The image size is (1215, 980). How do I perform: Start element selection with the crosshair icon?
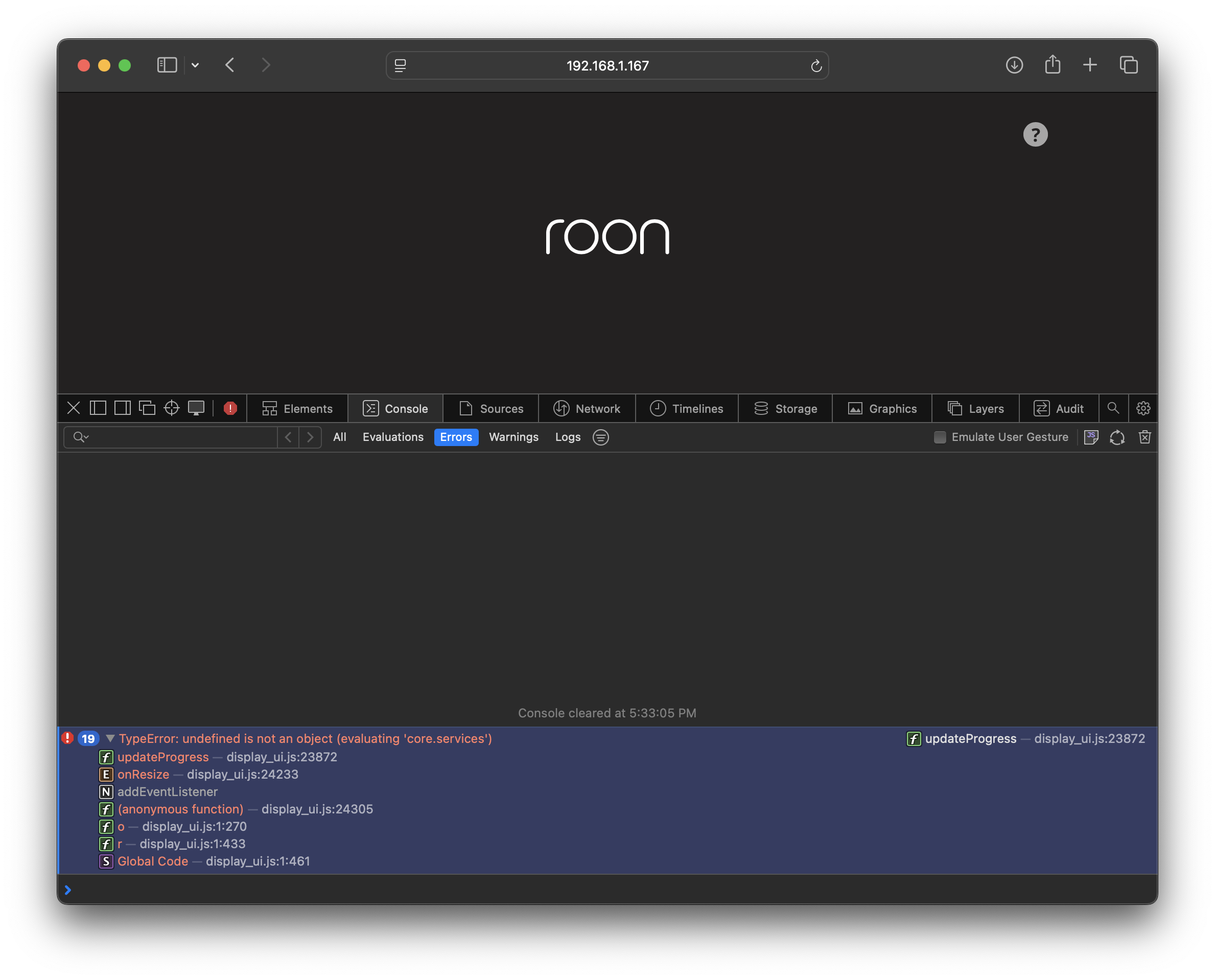tap(172, 408)
